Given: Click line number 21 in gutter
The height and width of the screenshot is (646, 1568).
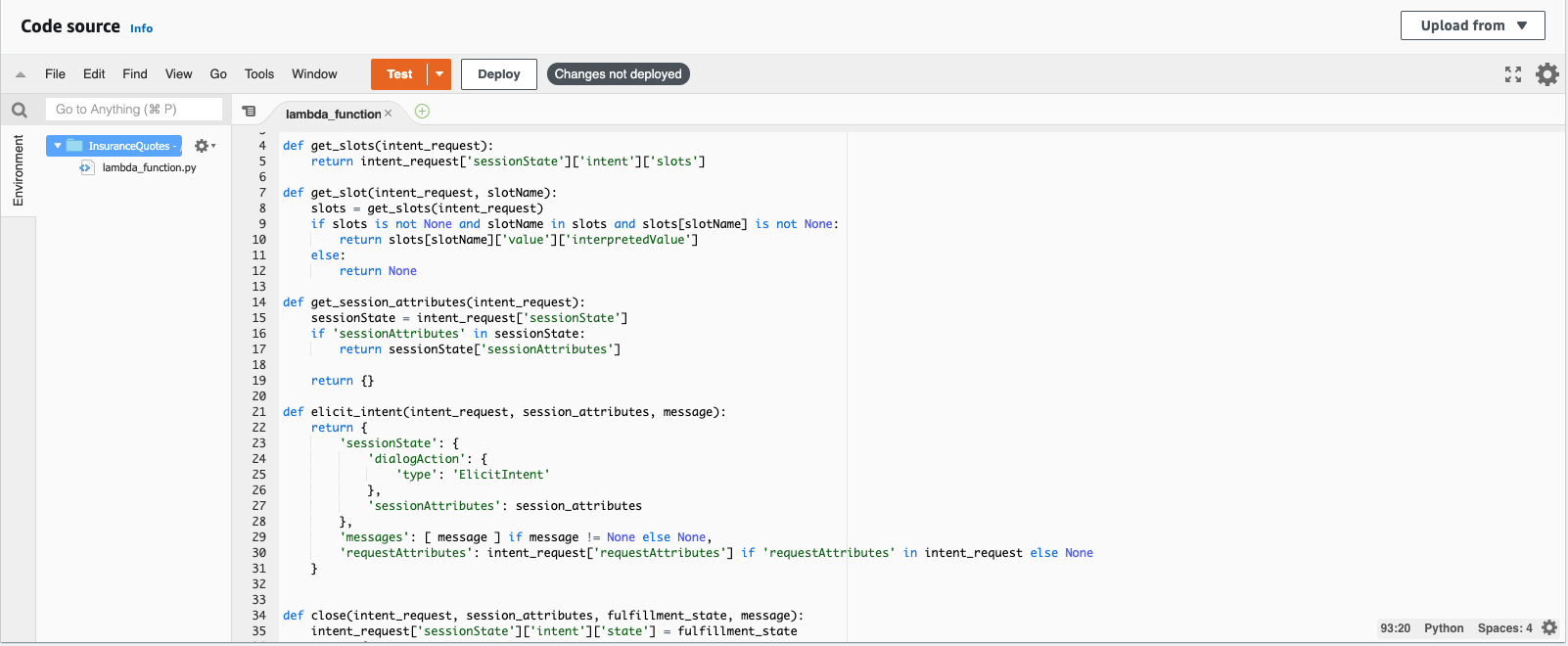Looking at the screenshot, I should 259,412.
